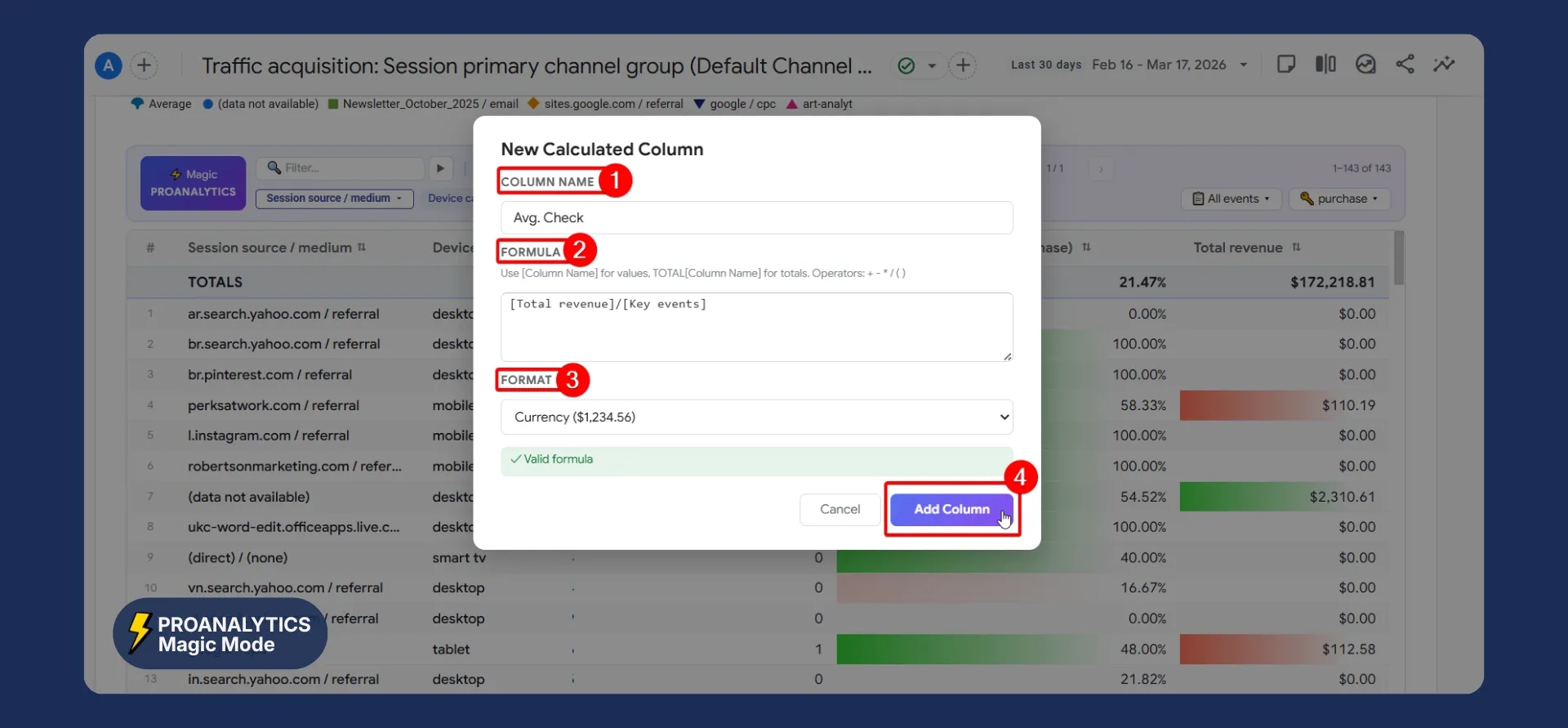This screenshot has height=728, width=1568.
Task: Select row 'l.instagram.com / referral'
Action: click(x=268, y=435)
